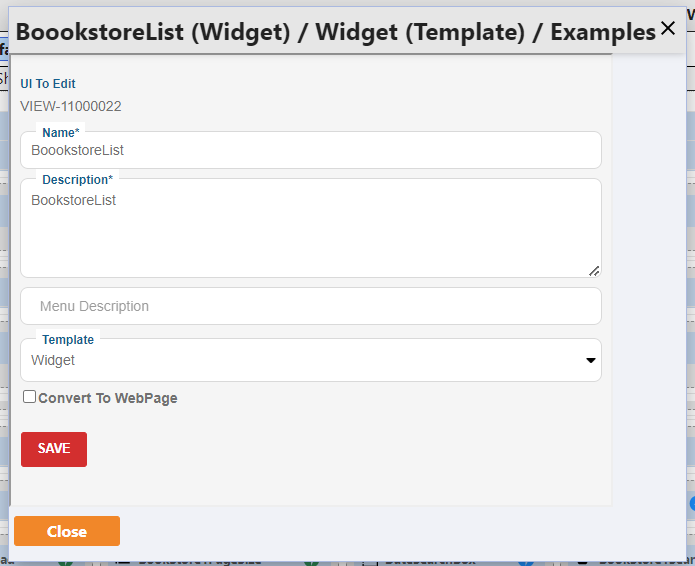The height and width of the screenshot is (566, 695).
Task: Click the Description* field label
Action: click(x=78, y=180)
